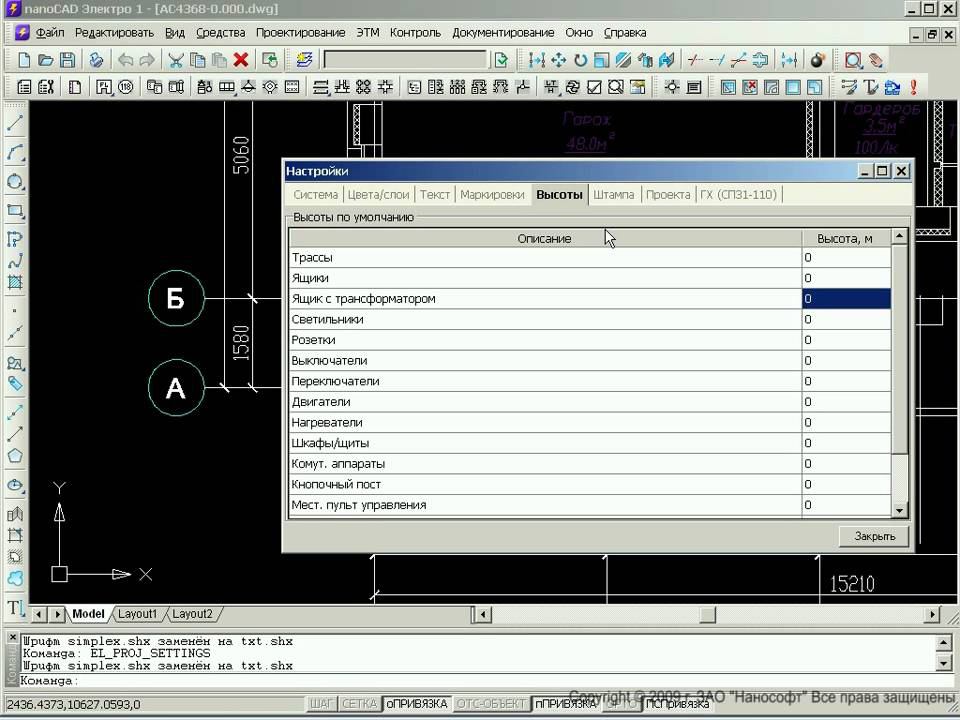Copy selection using the copy icon

[x=198, y=60]
